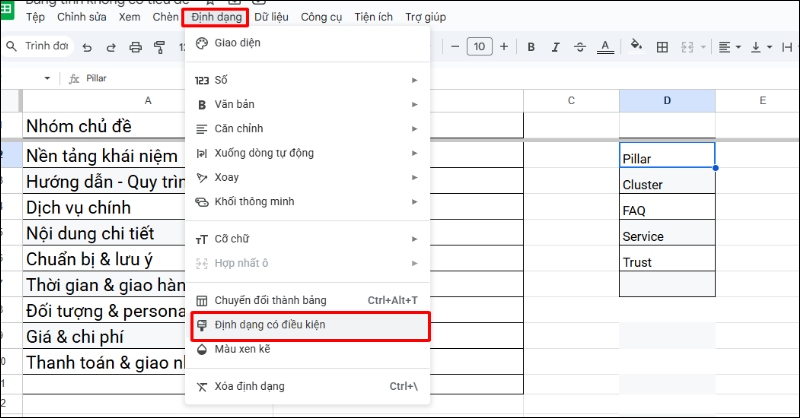Image resolution: width=800 pixels, height=418 pixels.
Task: Select the cell containing Trust
Action: pyautogui.click(x=667, y=258)
